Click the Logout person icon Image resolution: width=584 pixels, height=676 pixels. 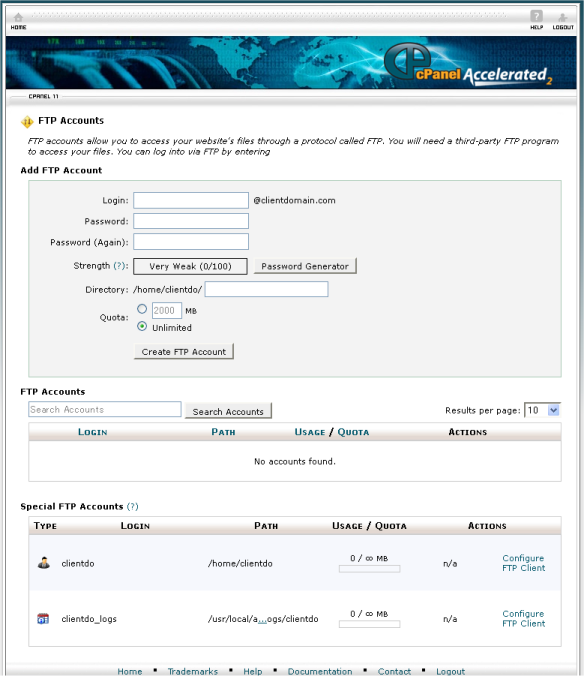click(562, 17)
